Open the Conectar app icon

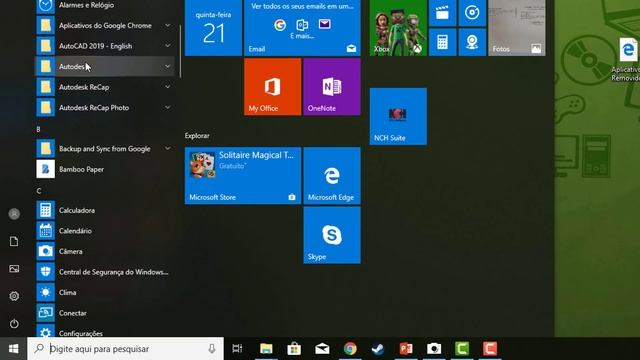[x=45, y=313]
